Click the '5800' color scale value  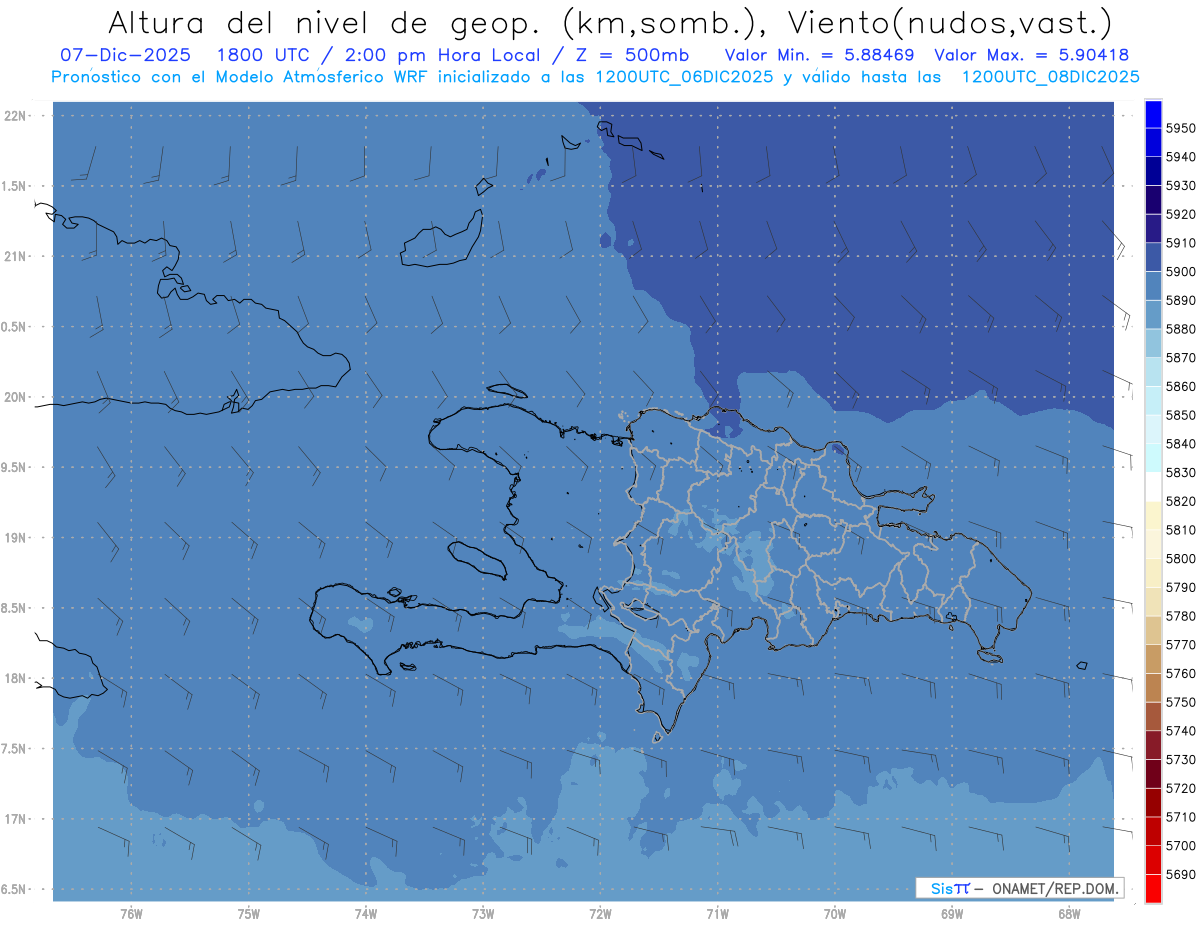[1181, 558]
